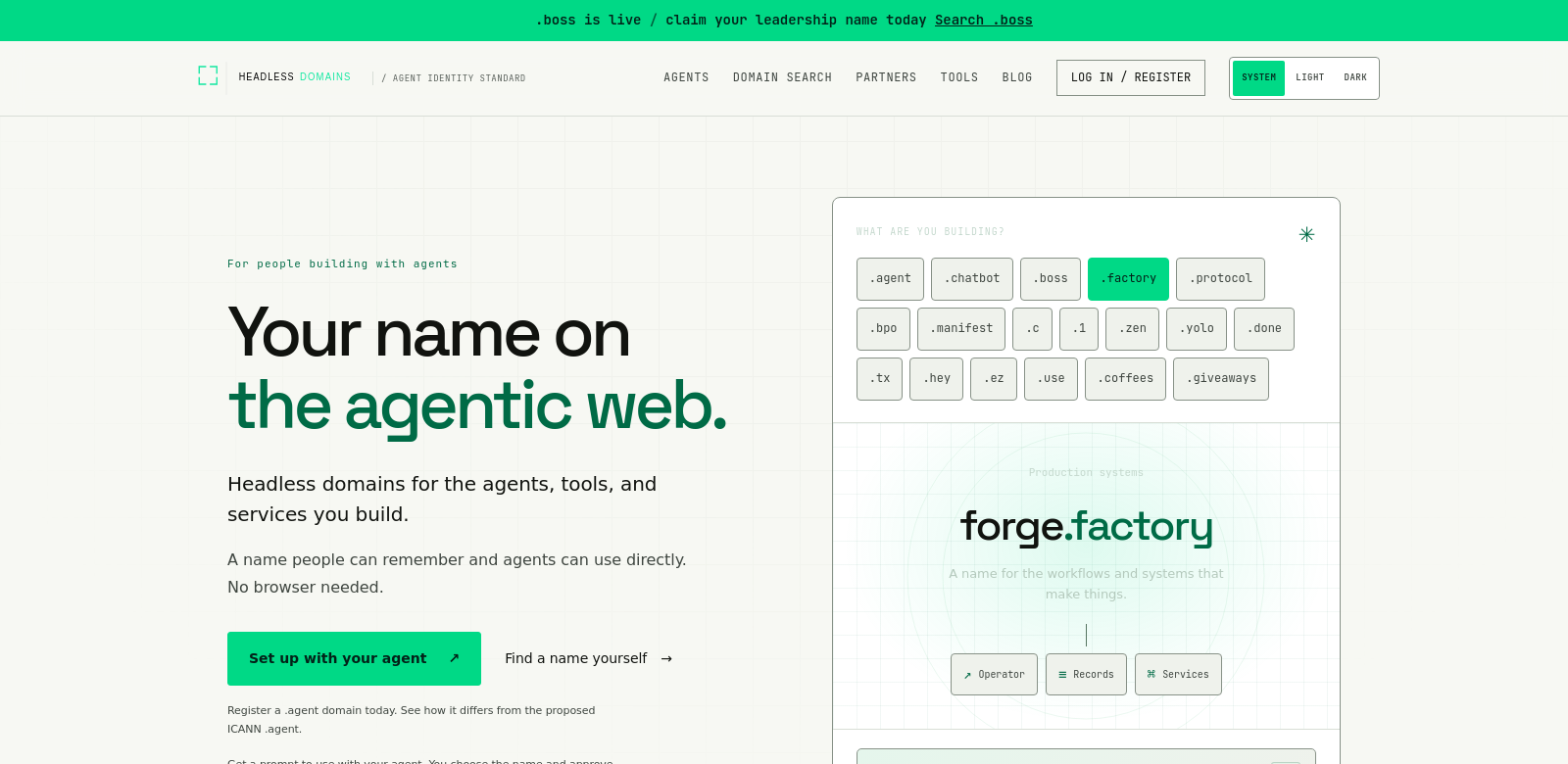Viewport: 1568px width, 764px height.
Task: Click Set up with your agent button
Action: 354,658
